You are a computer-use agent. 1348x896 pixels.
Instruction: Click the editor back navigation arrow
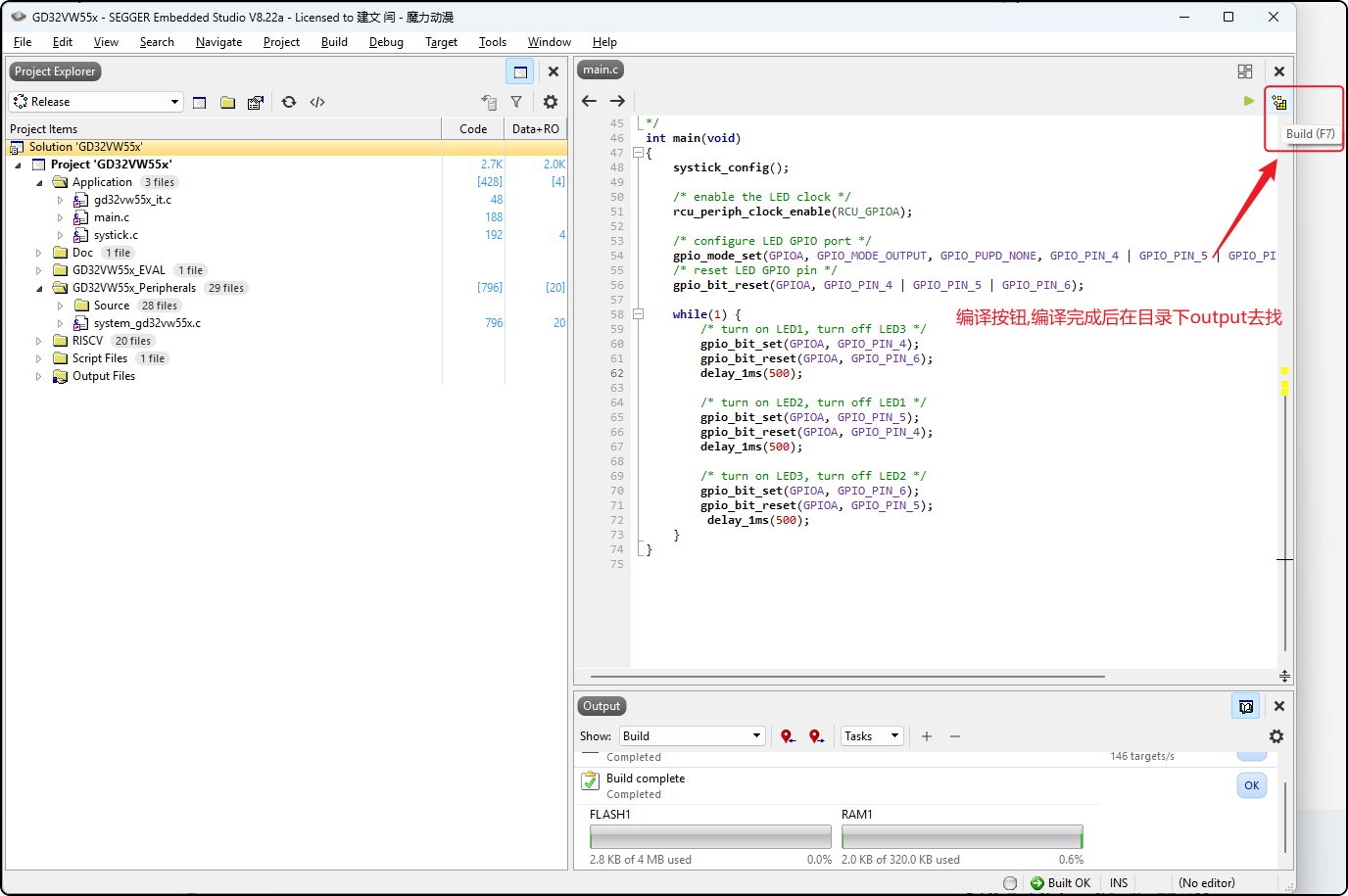(x=589, y=101)
